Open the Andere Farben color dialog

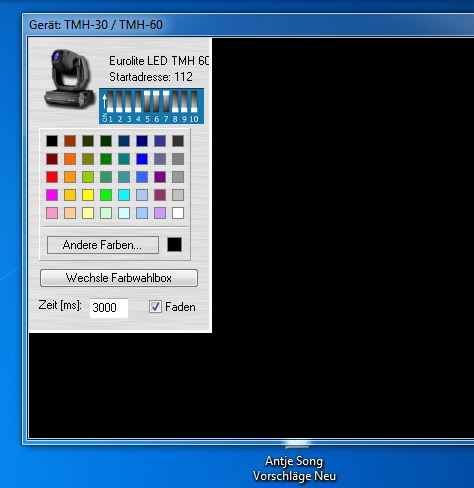(x=103, y=245)
